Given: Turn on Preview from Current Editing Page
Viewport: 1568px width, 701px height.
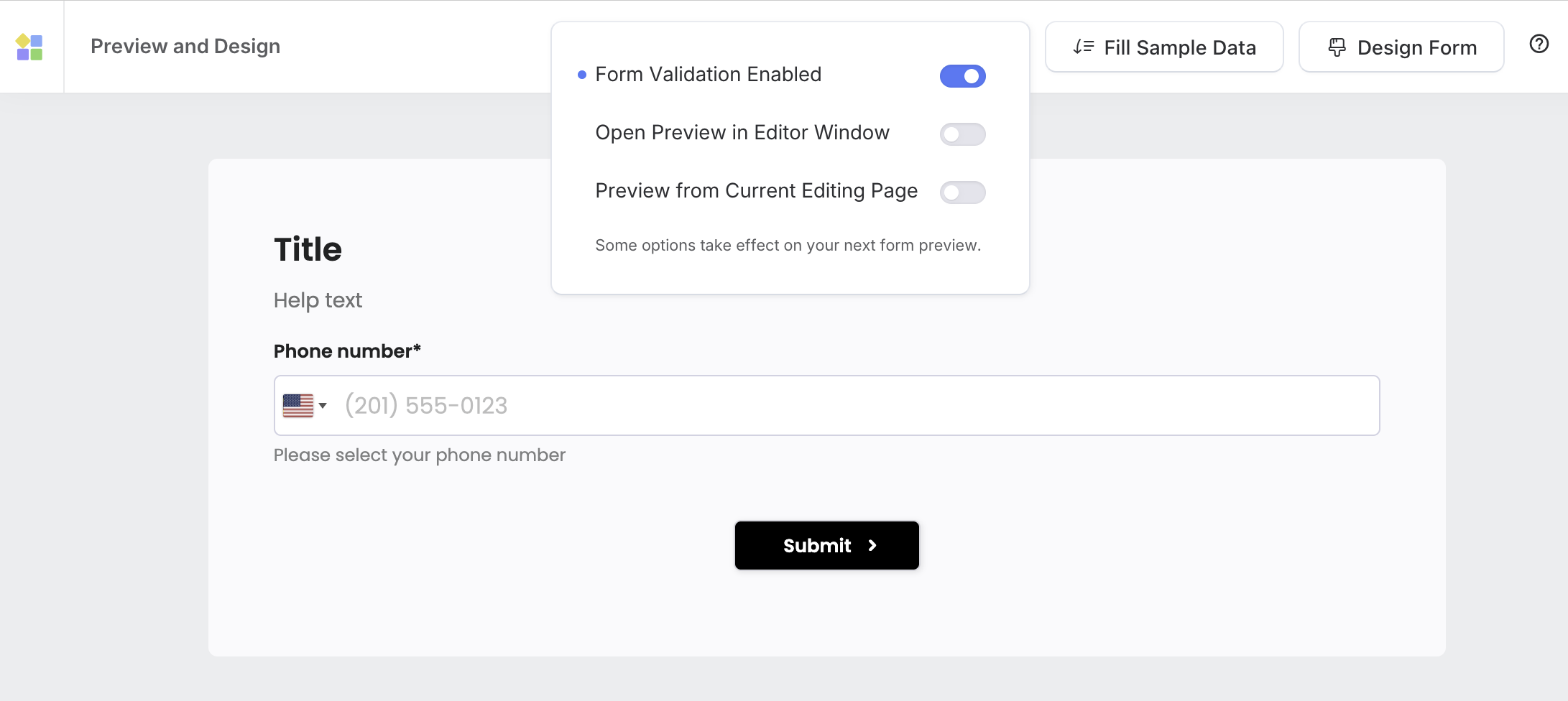Looking at the screenshot, I should [x=962, y=192].
